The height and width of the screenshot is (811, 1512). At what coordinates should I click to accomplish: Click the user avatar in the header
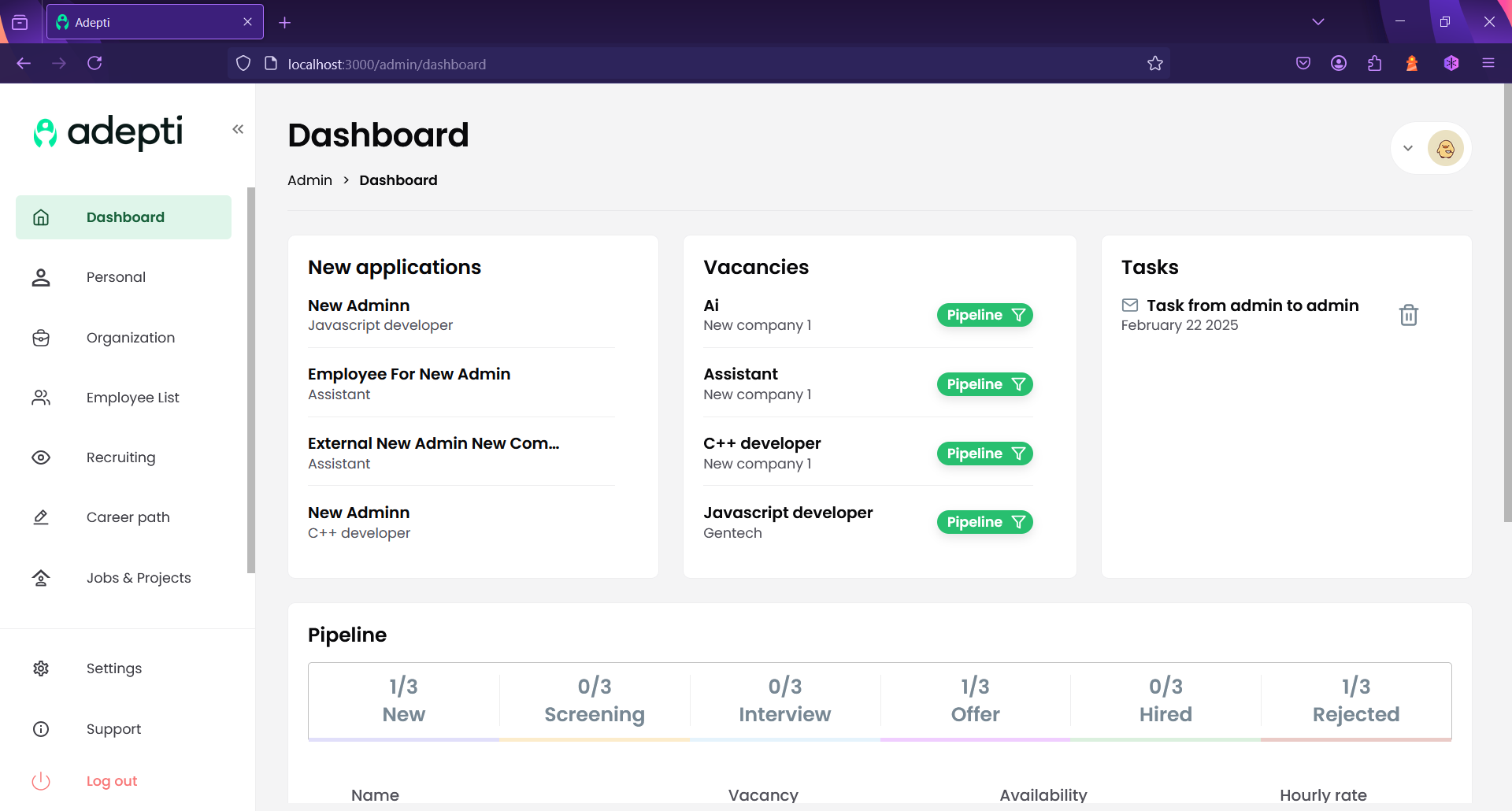click(1445, 148)
